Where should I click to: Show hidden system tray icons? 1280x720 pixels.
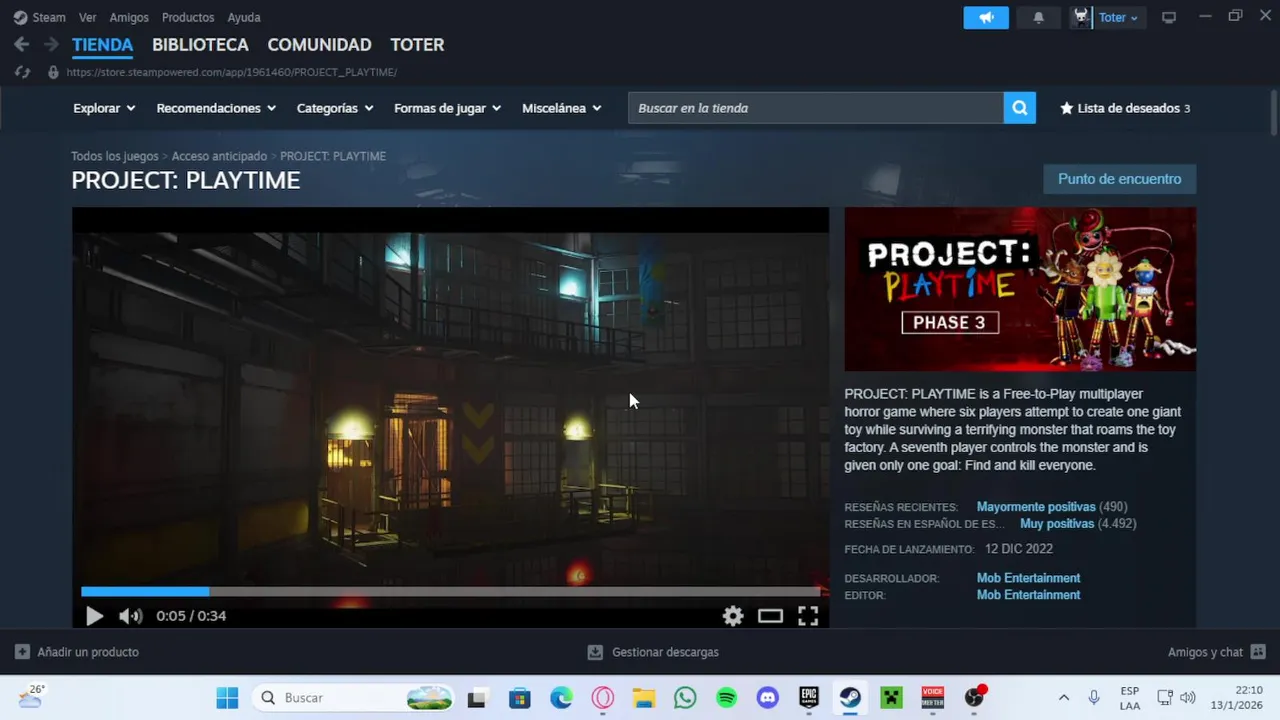click(x=1064, y=698)
